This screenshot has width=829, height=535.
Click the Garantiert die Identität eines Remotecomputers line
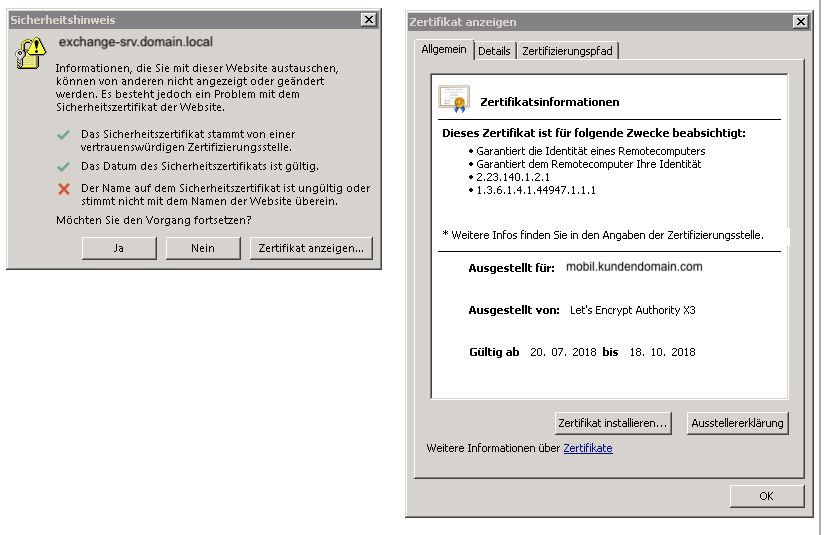click(591, 151)
